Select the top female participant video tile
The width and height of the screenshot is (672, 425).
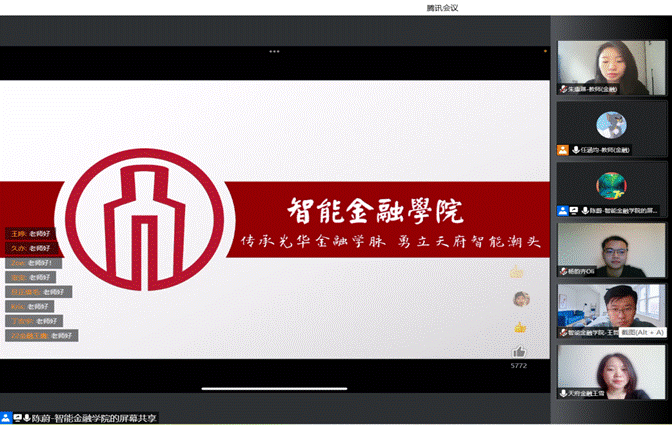[x=611, y=68]
